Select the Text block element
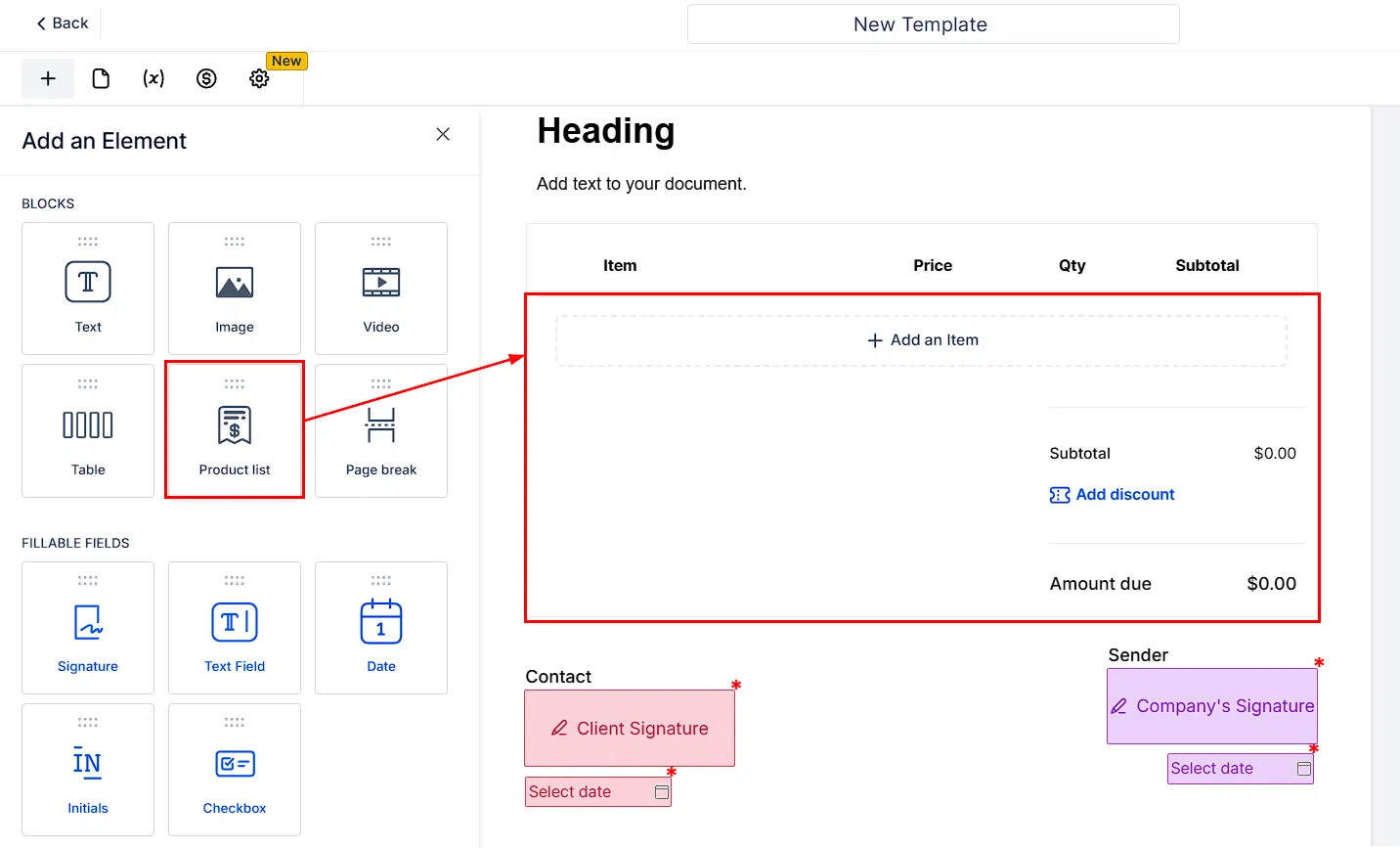 pos(88,289)
